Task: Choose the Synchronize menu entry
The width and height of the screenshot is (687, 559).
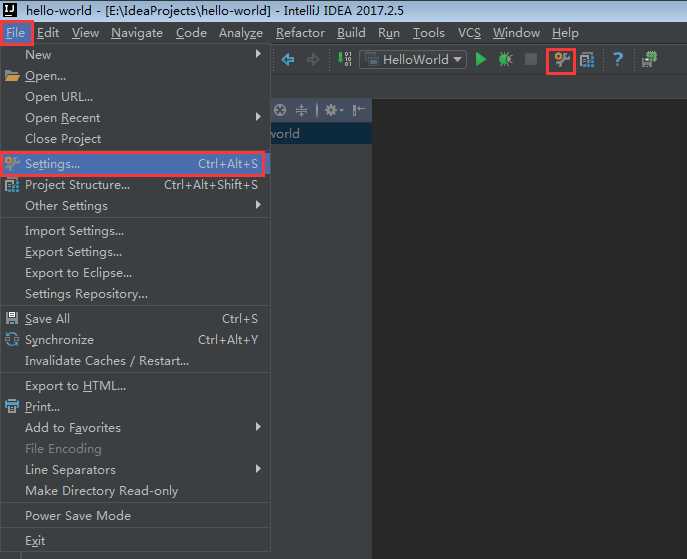Action: (135, 340)
